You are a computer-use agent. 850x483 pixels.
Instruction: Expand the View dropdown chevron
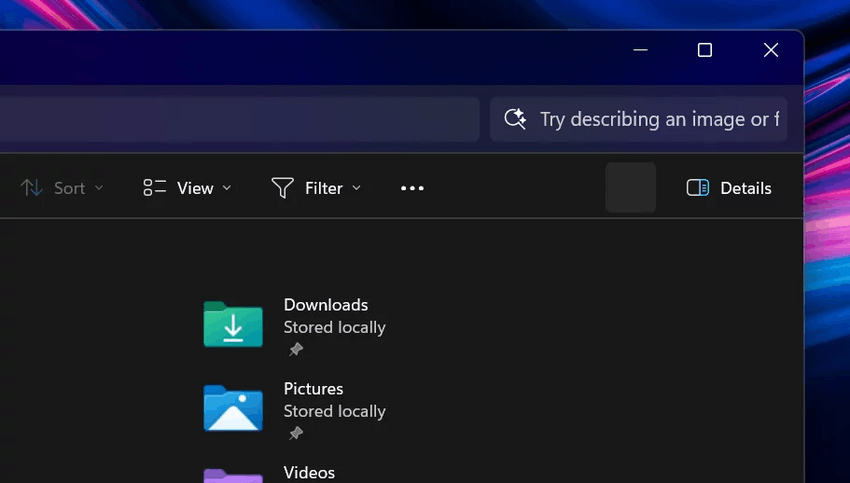pyautogui.click(x=227, y=188)
